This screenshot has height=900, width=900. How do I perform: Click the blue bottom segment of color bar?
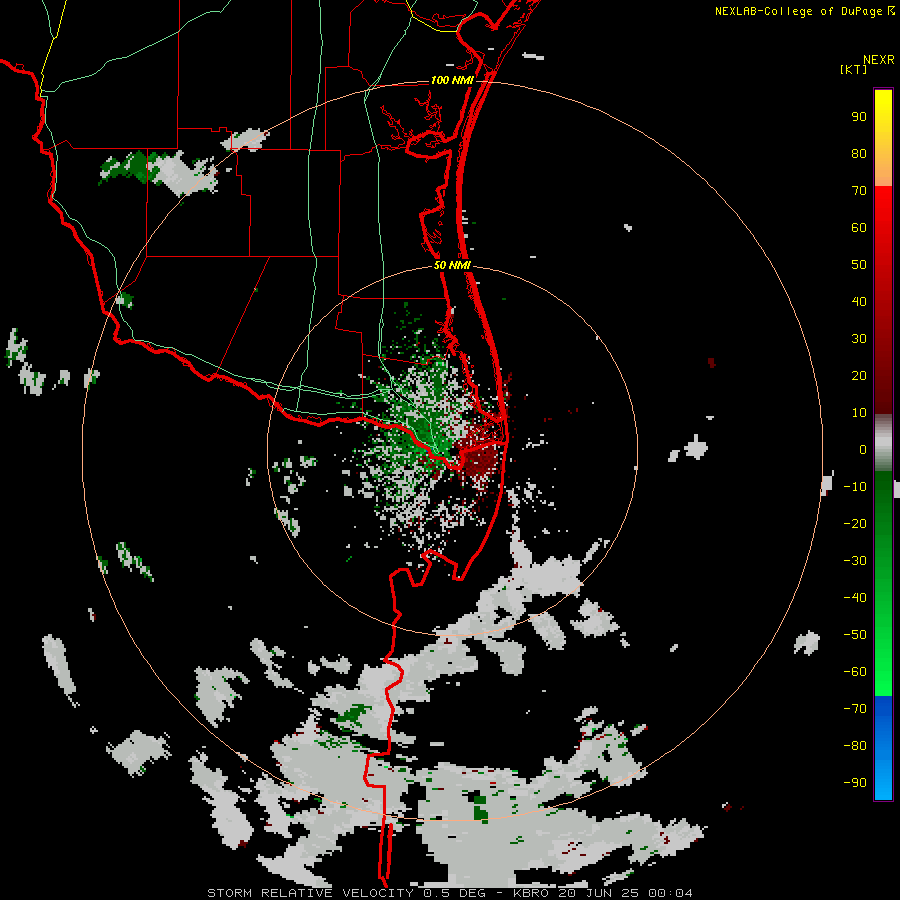883,747
